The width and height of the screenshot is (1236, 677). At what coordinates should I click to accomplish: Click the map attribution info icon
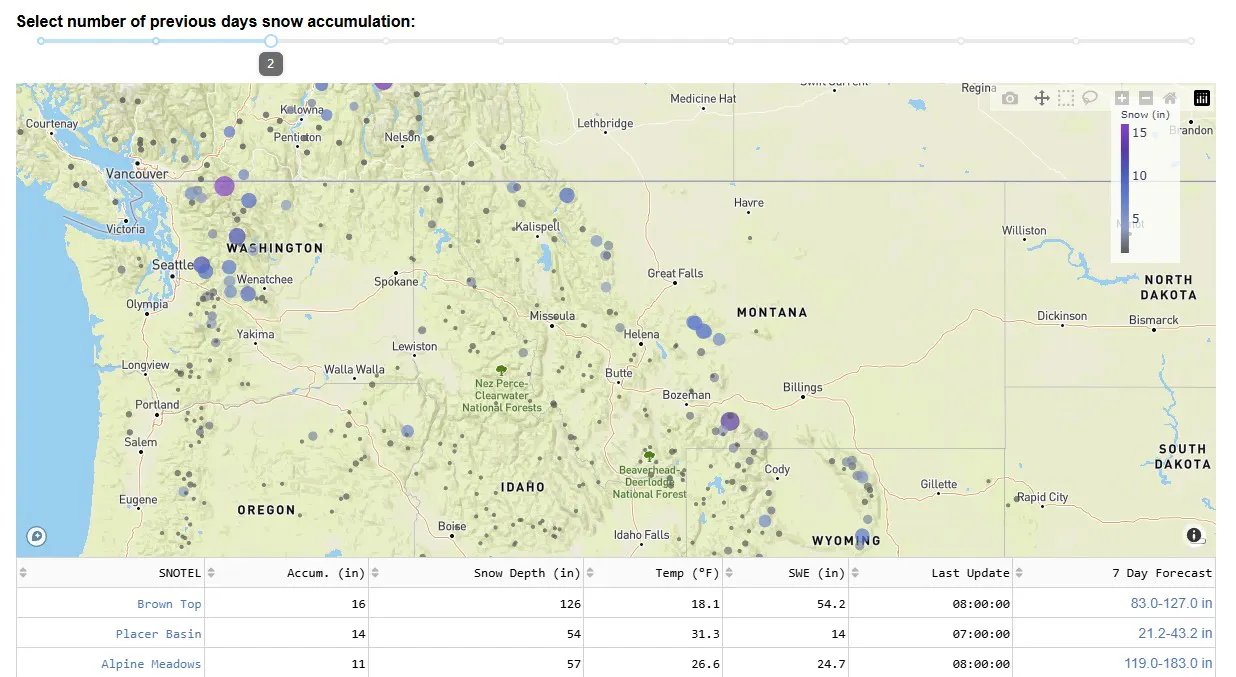1194,535
